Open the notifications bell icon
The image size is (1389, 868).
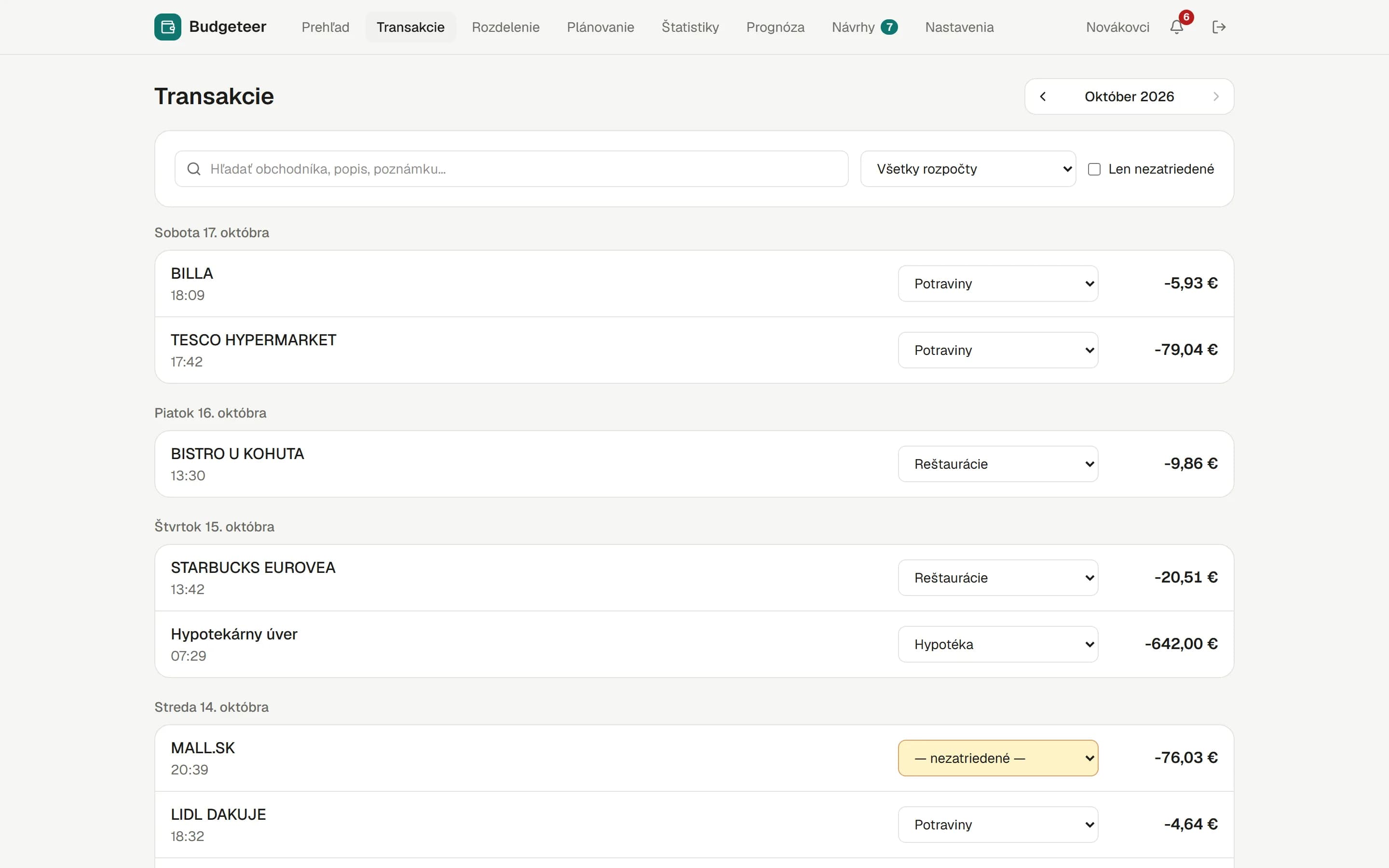pos(1177,27)
